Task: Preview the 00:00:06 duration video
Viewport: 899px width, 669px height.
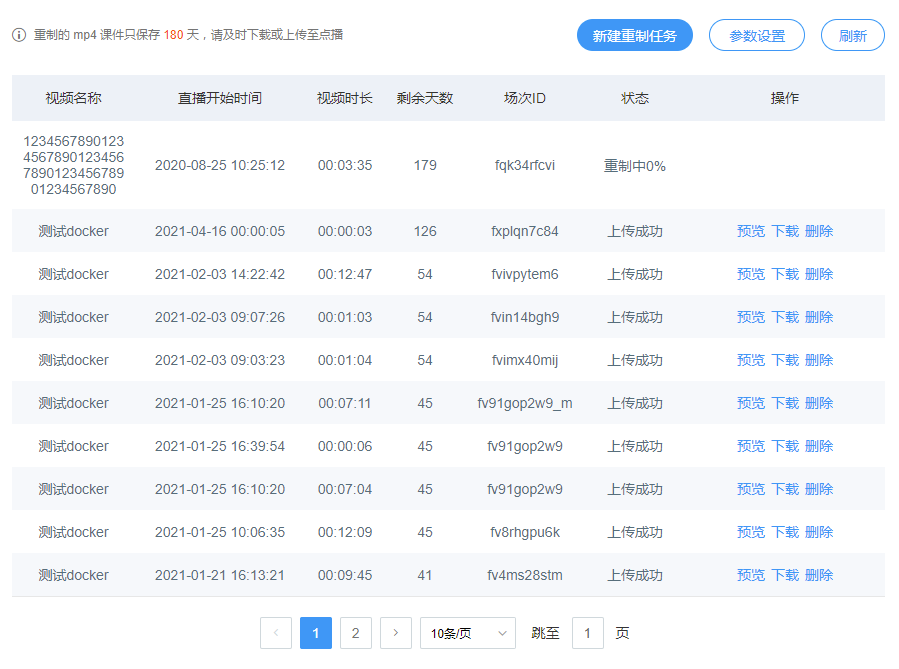Action: coord(751,446)
